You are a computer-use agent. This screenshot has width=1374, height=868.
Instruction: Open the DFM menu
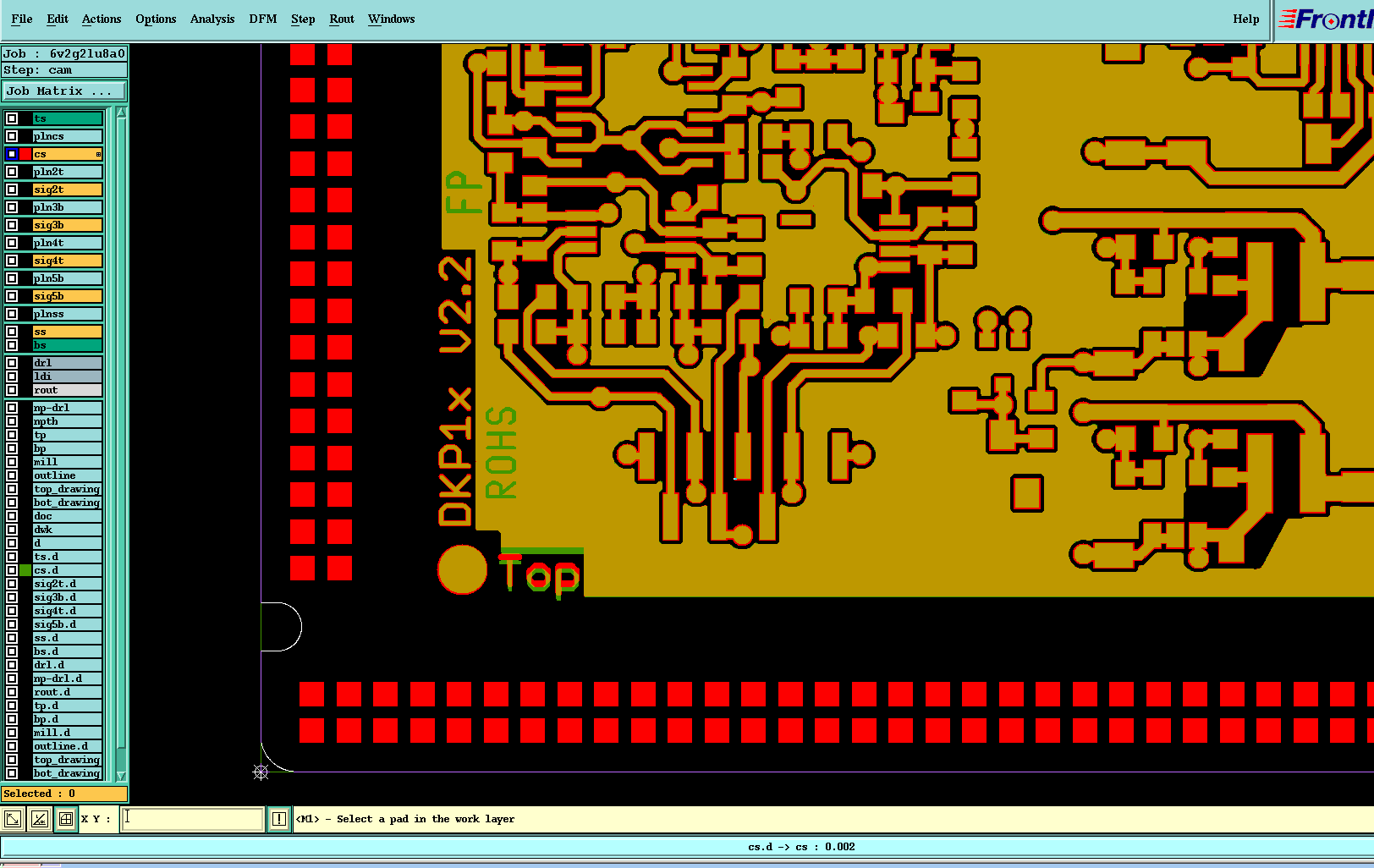tap(263, 19)
